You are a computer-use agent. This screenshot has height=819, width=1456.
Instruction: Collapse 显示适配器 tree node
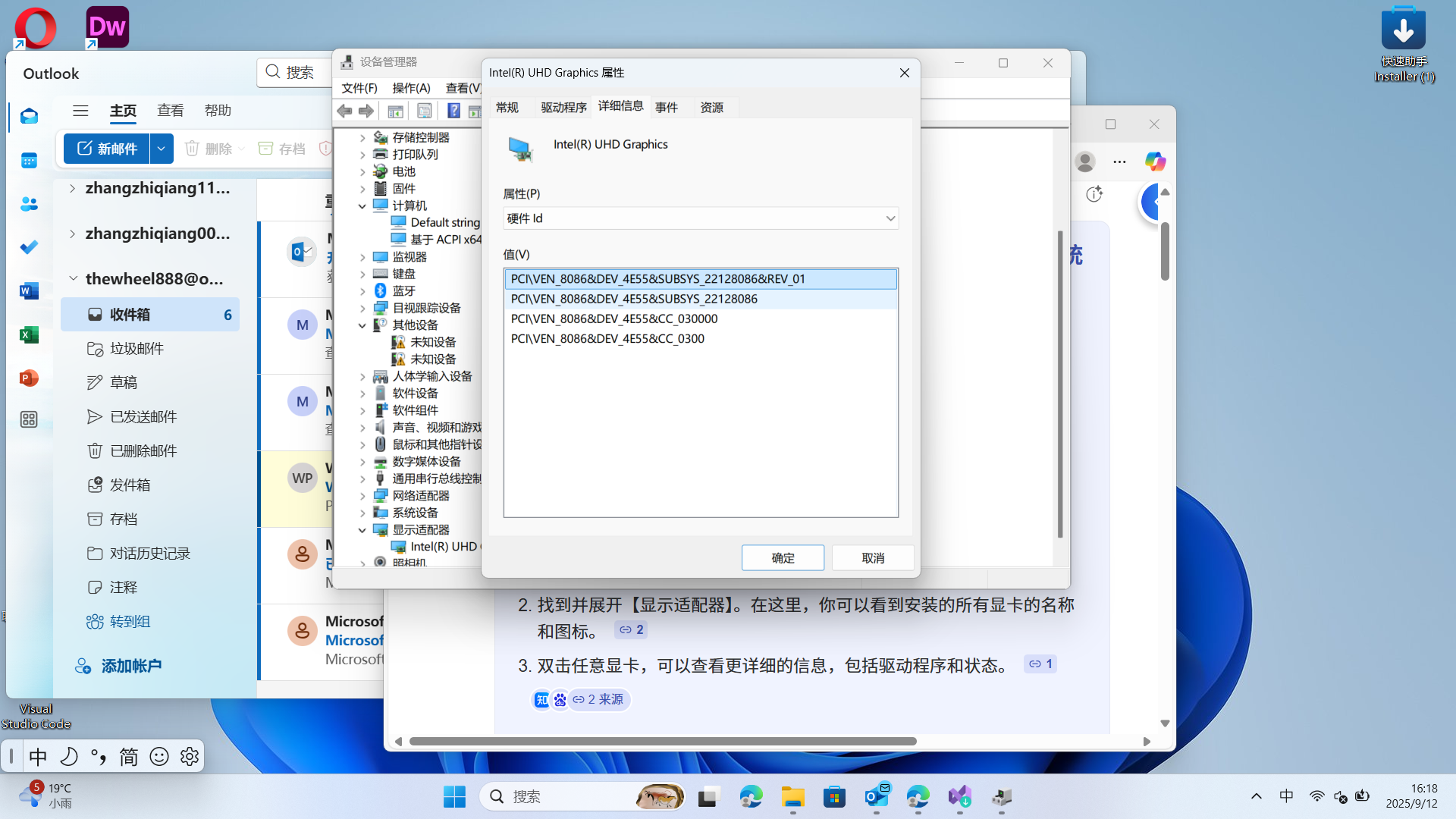[x=362, y=530]
